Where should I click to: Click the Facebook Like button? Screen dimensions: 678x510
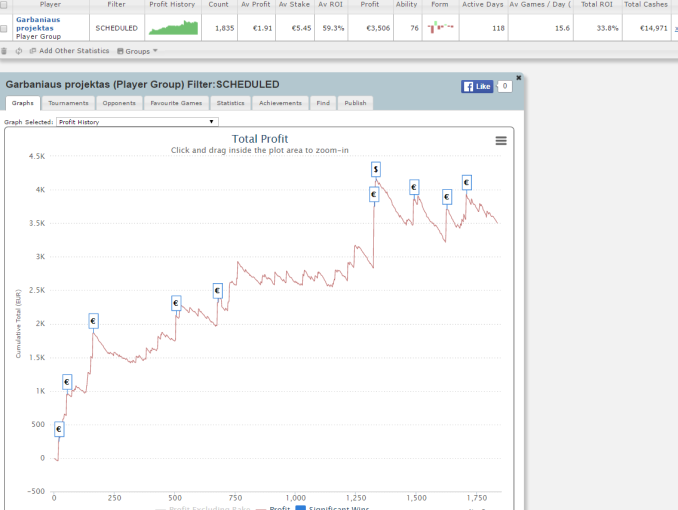(477, 87)
